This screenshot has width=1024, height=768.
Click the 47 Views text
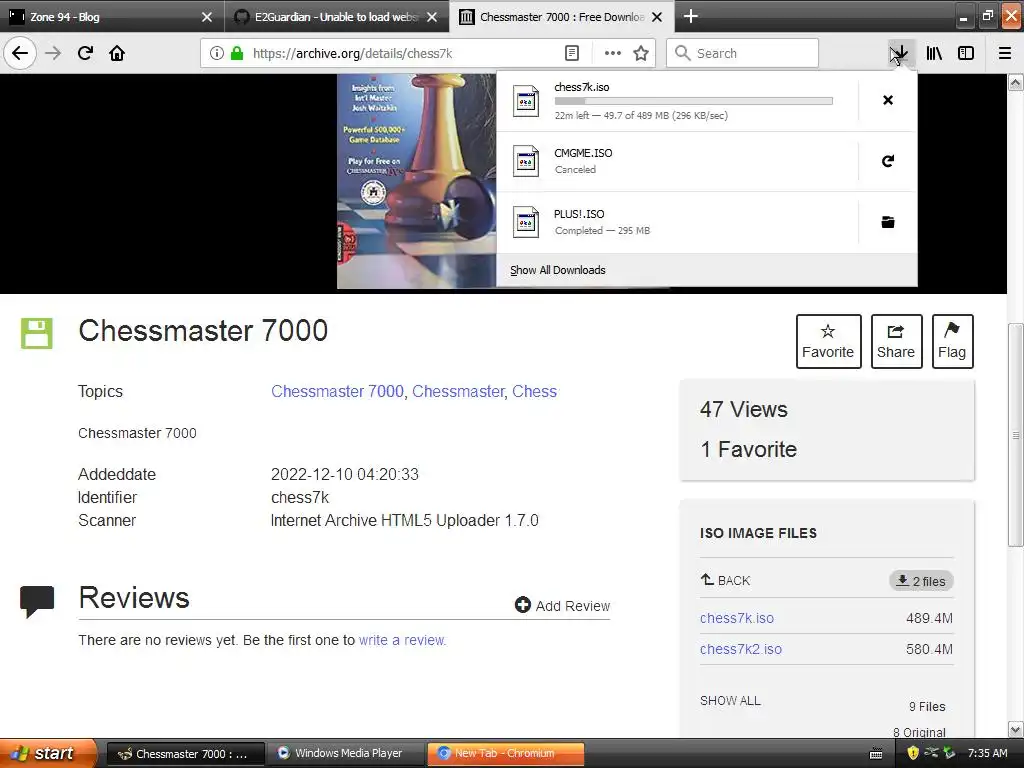[744, 409]
